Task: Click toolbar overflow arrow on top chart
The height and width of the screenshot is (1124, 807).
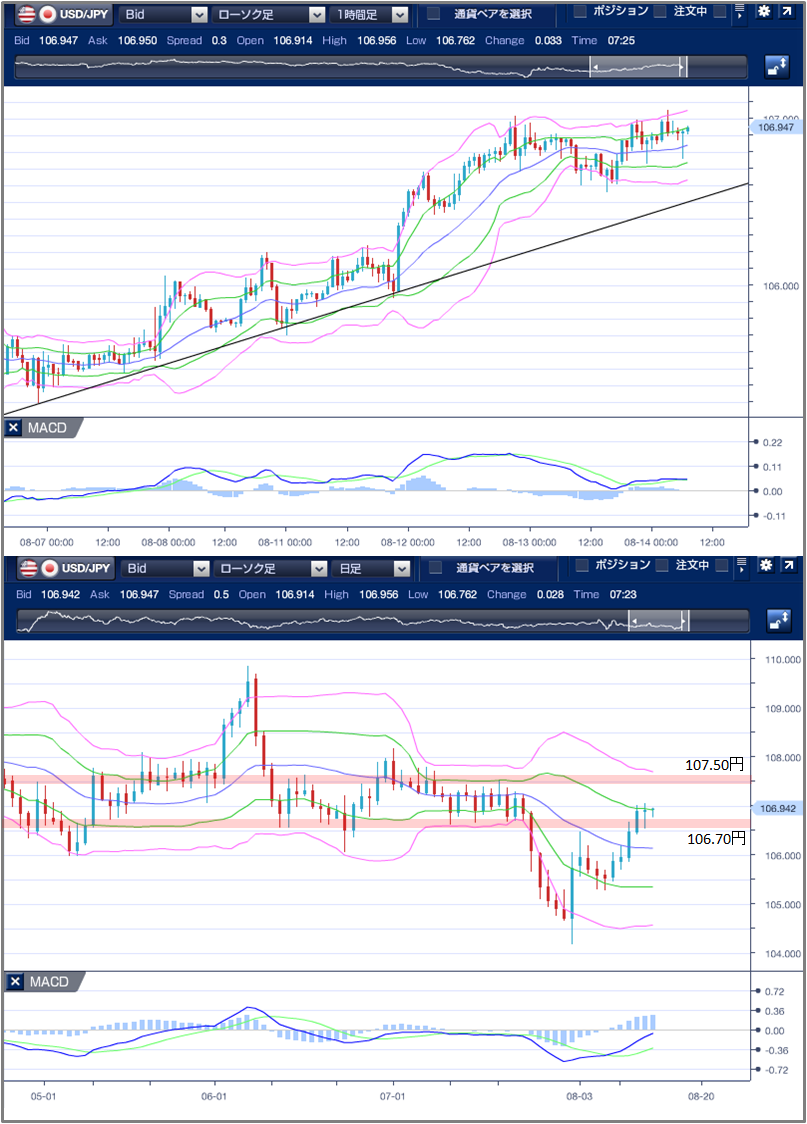Action: click(738, 13)
